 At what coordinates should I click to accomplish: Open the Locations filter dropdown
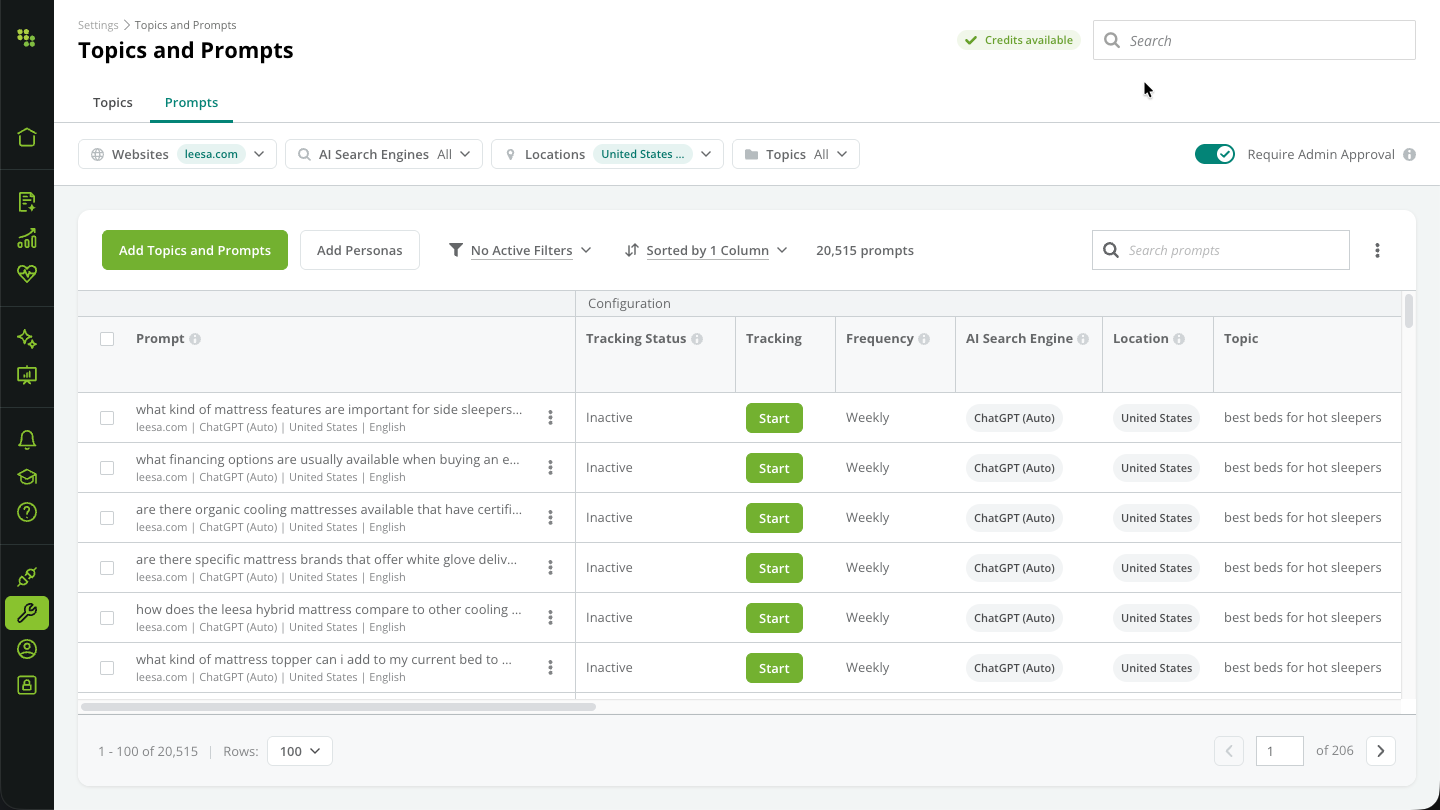pos(607,154)
